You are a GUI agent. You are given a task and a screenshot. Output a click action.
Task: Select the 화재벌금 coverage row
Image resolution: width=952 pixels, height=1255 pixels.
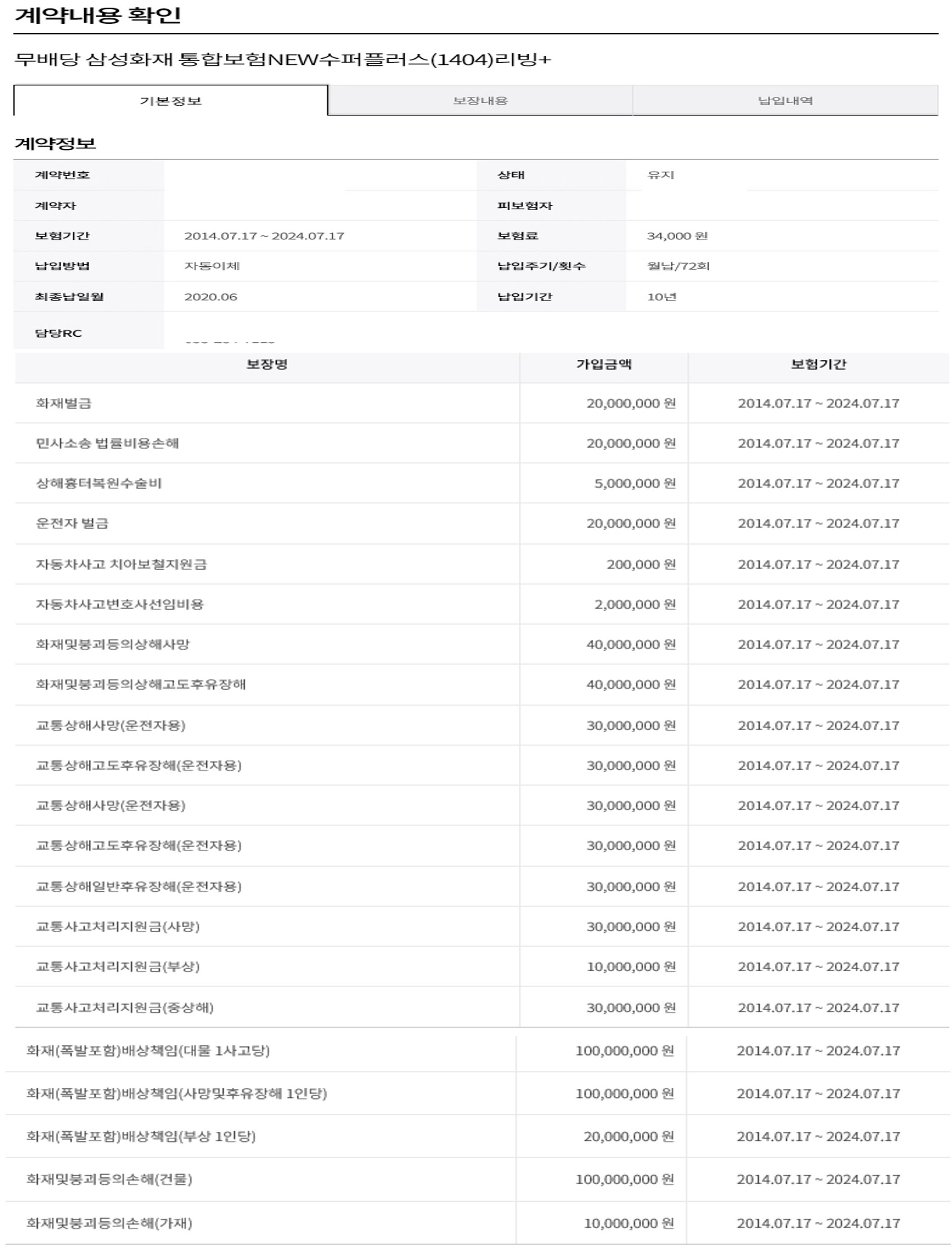pos(482,403)
